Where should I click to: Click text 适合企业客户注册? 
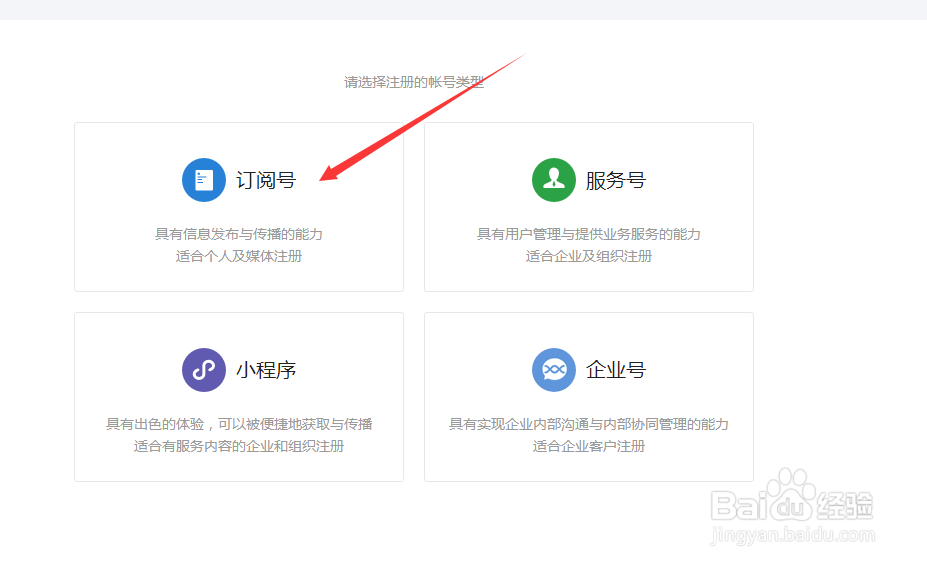click(x=589, y=446)
